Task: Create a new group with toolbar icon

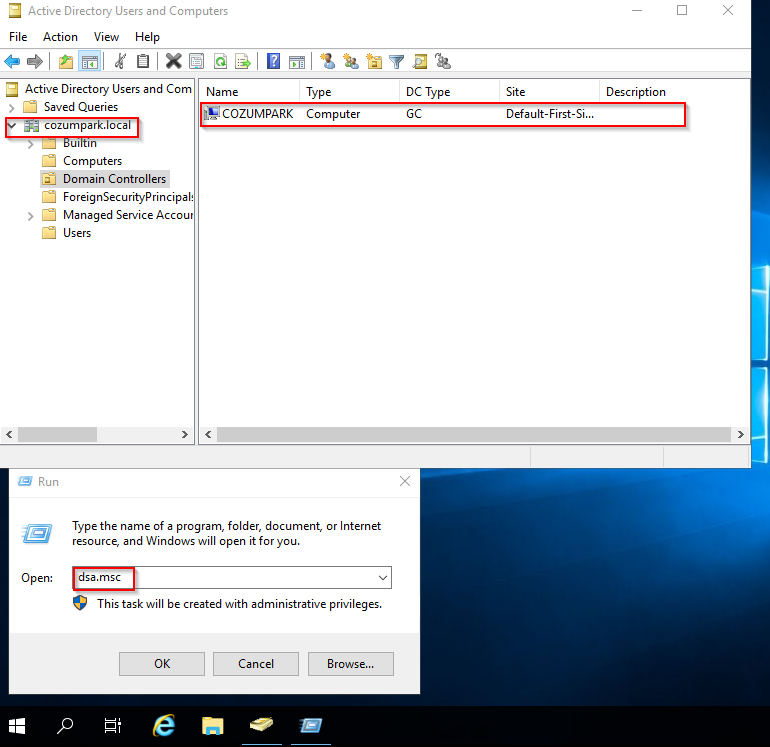Action: 351,61
